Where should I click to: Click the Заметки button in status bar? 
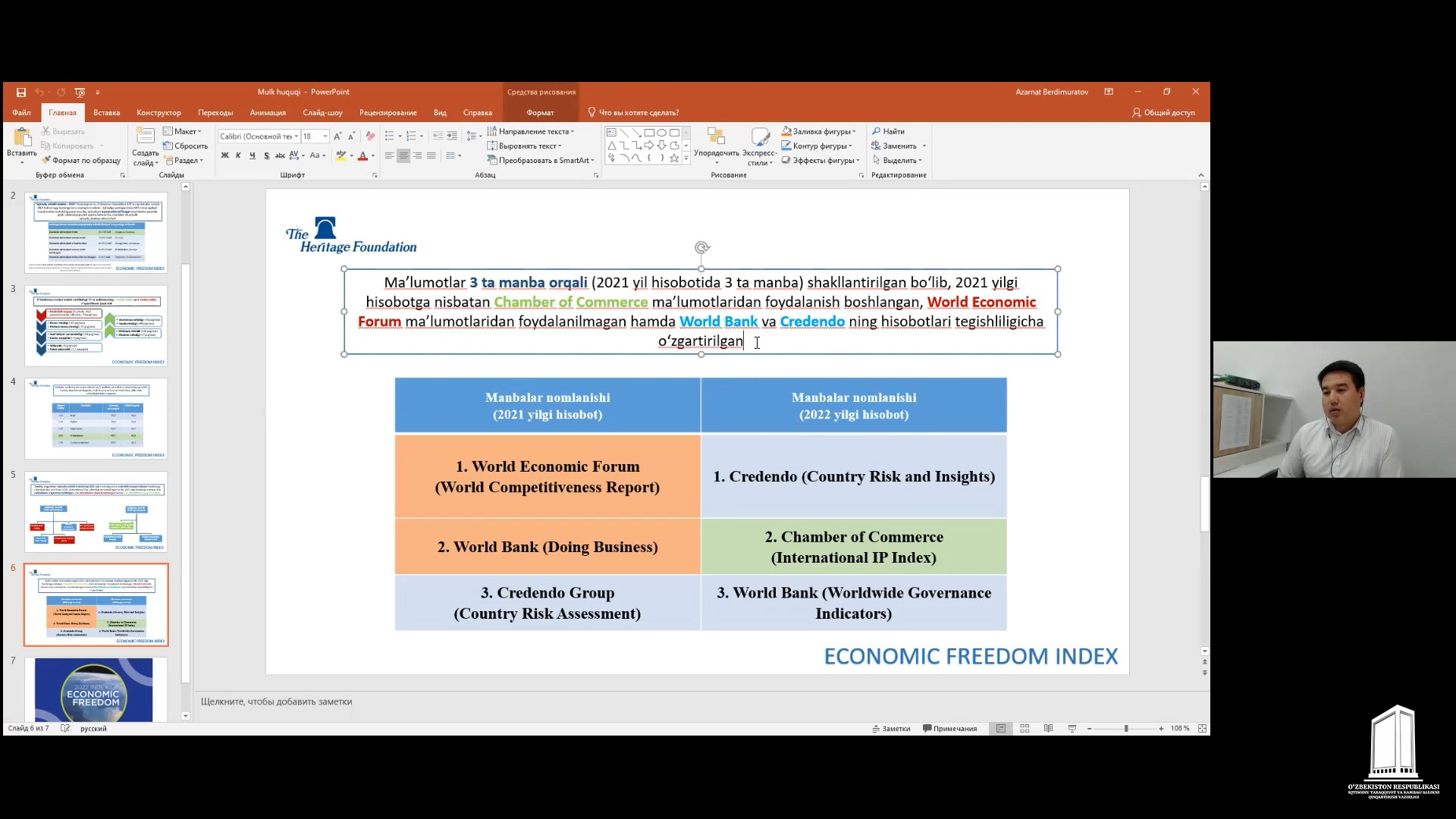[x=891, y=728]
